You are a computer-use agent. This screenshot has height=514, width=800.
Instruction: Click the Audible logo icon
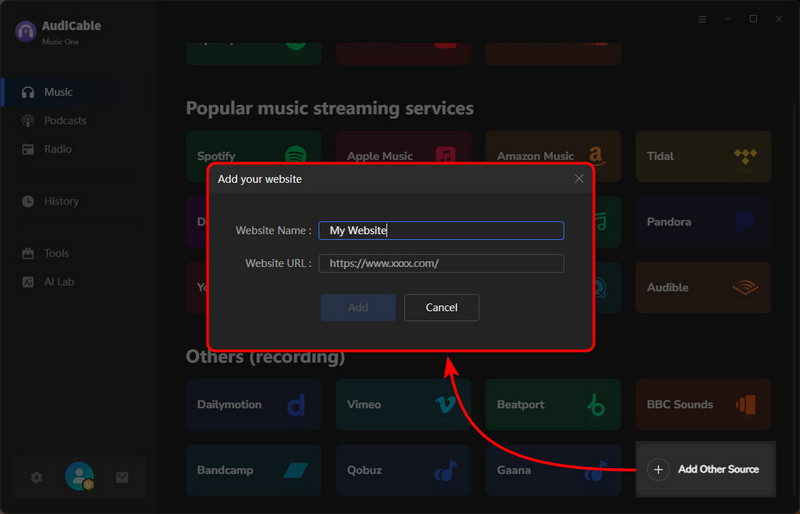pyautogui.click(x=745, y=287)
